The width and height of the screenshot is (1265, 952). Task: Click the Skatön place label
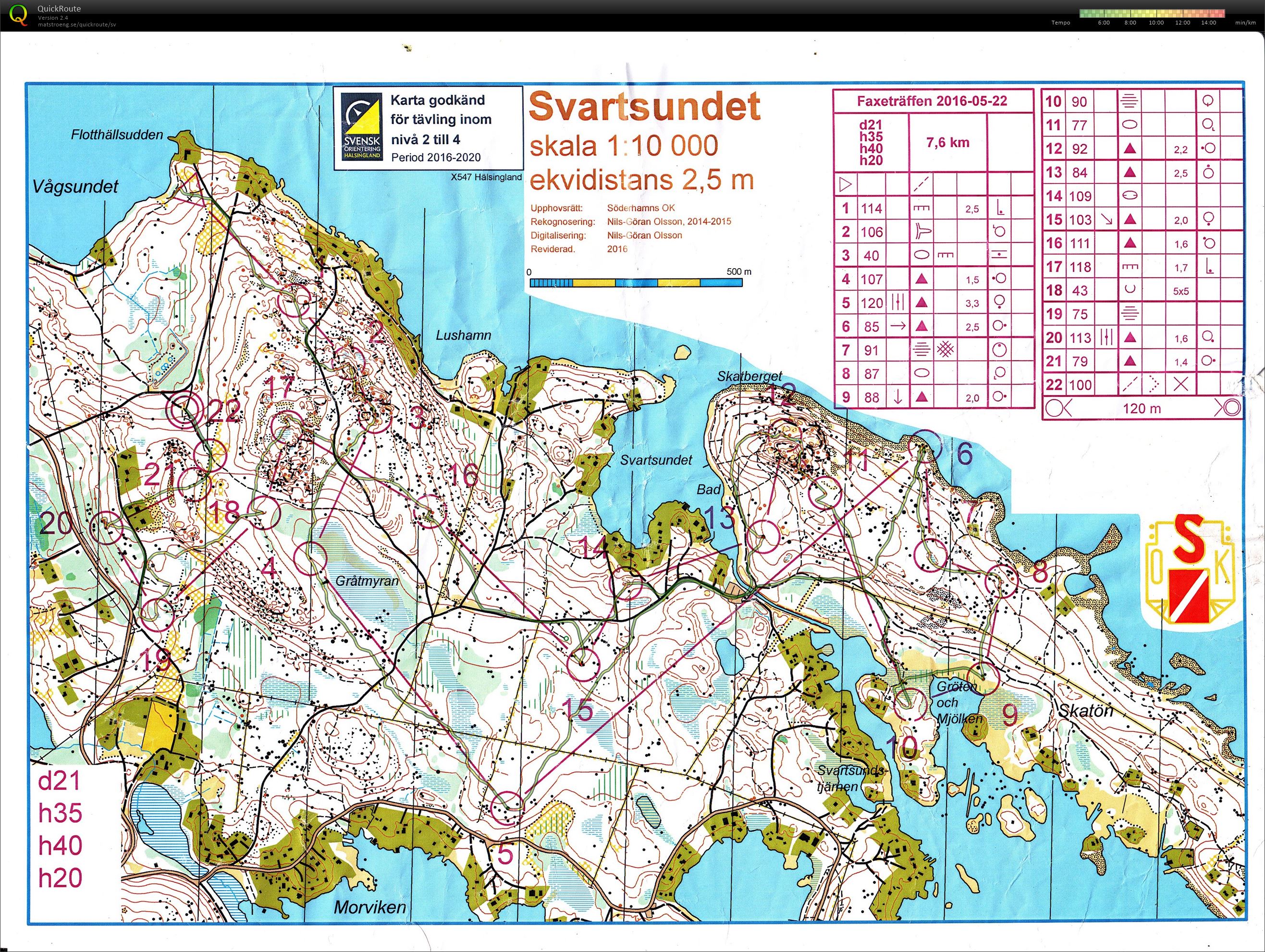click(1085, 711)
